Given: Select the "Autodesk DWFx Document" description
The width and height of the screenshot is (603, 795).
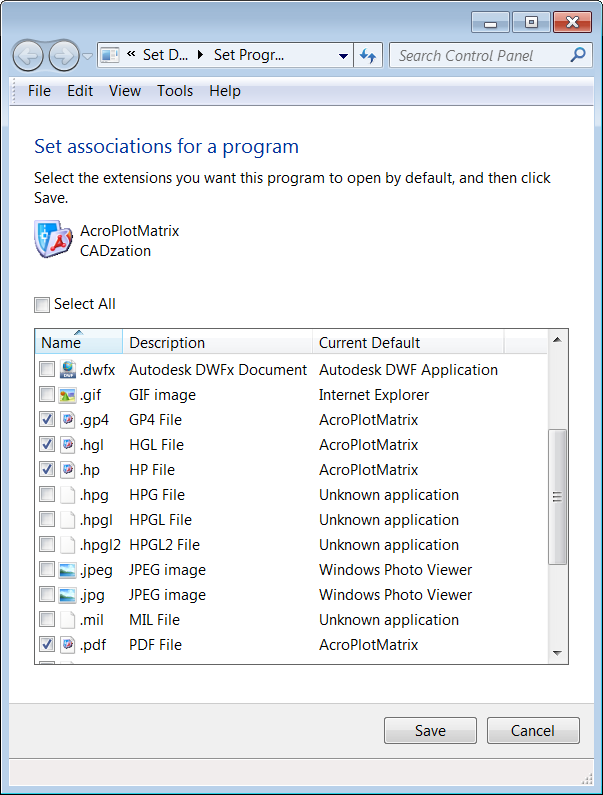Looking at the screenshot, I should pyautogui.click(x=218, y=370).
